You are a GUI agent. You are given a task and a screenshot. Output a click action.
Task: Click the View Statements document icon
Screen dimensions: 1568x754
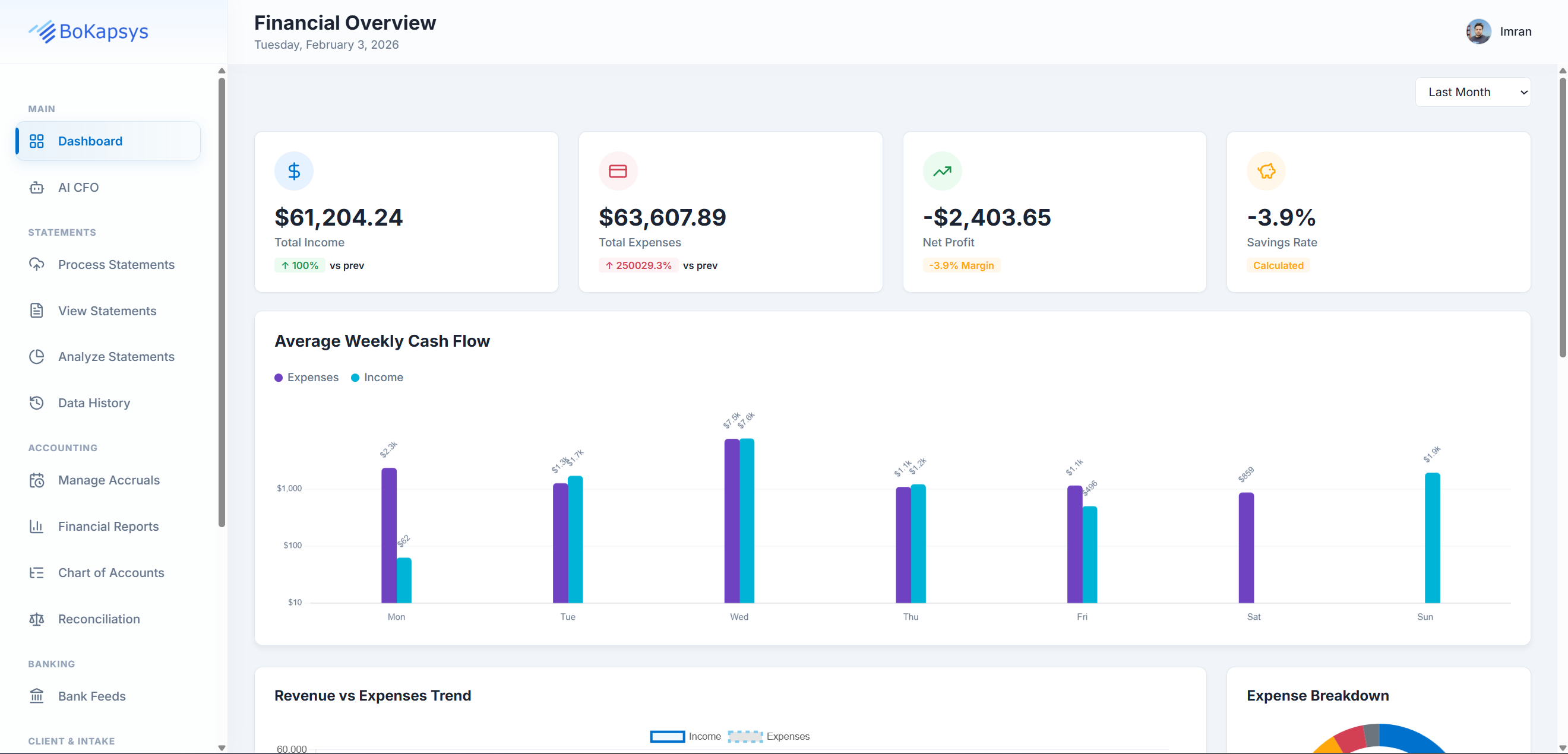[x=37, y=311]
